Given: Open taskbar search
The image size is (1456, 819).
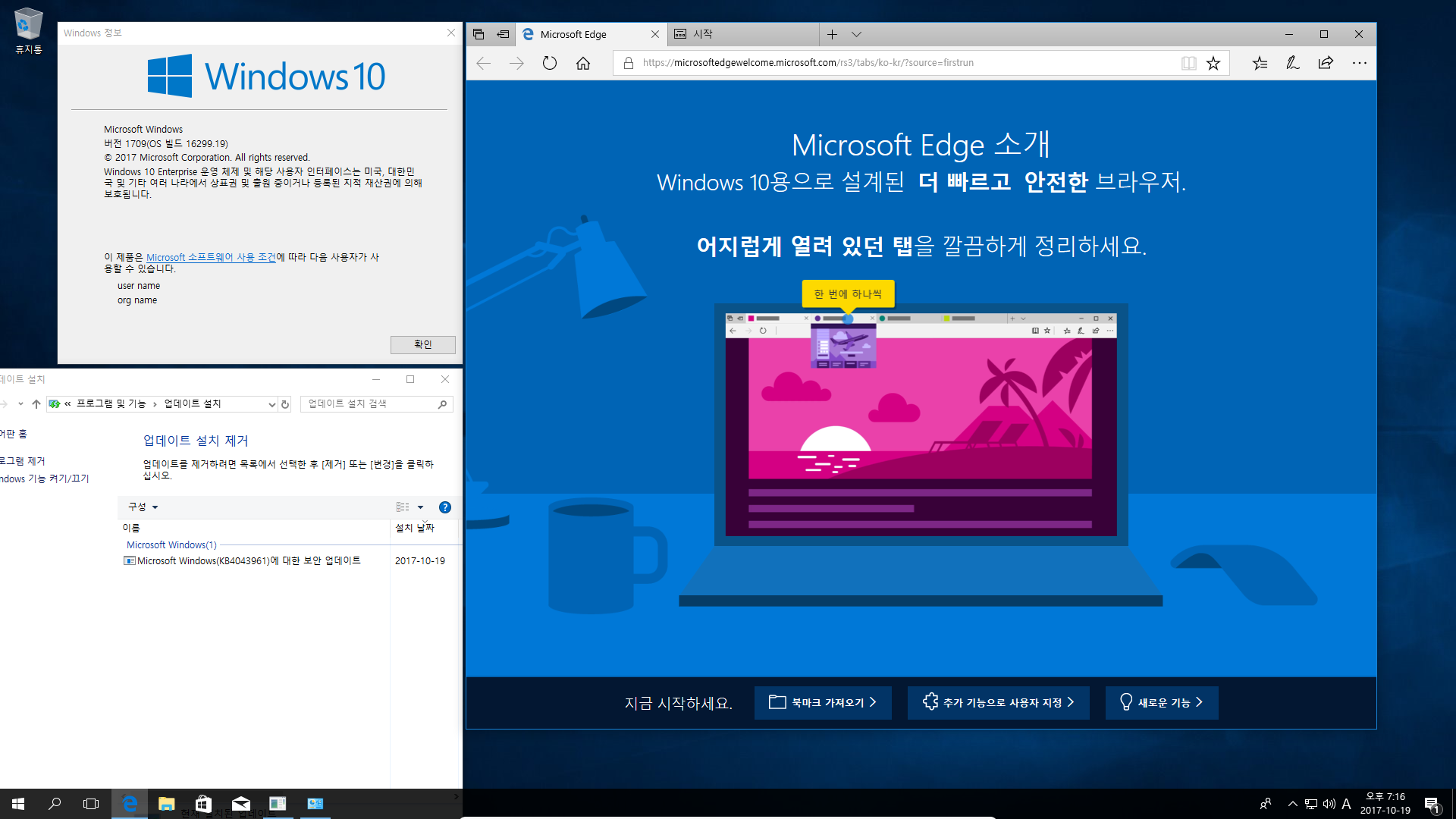Looking at the screenshot, I should [x=55, y=804].
